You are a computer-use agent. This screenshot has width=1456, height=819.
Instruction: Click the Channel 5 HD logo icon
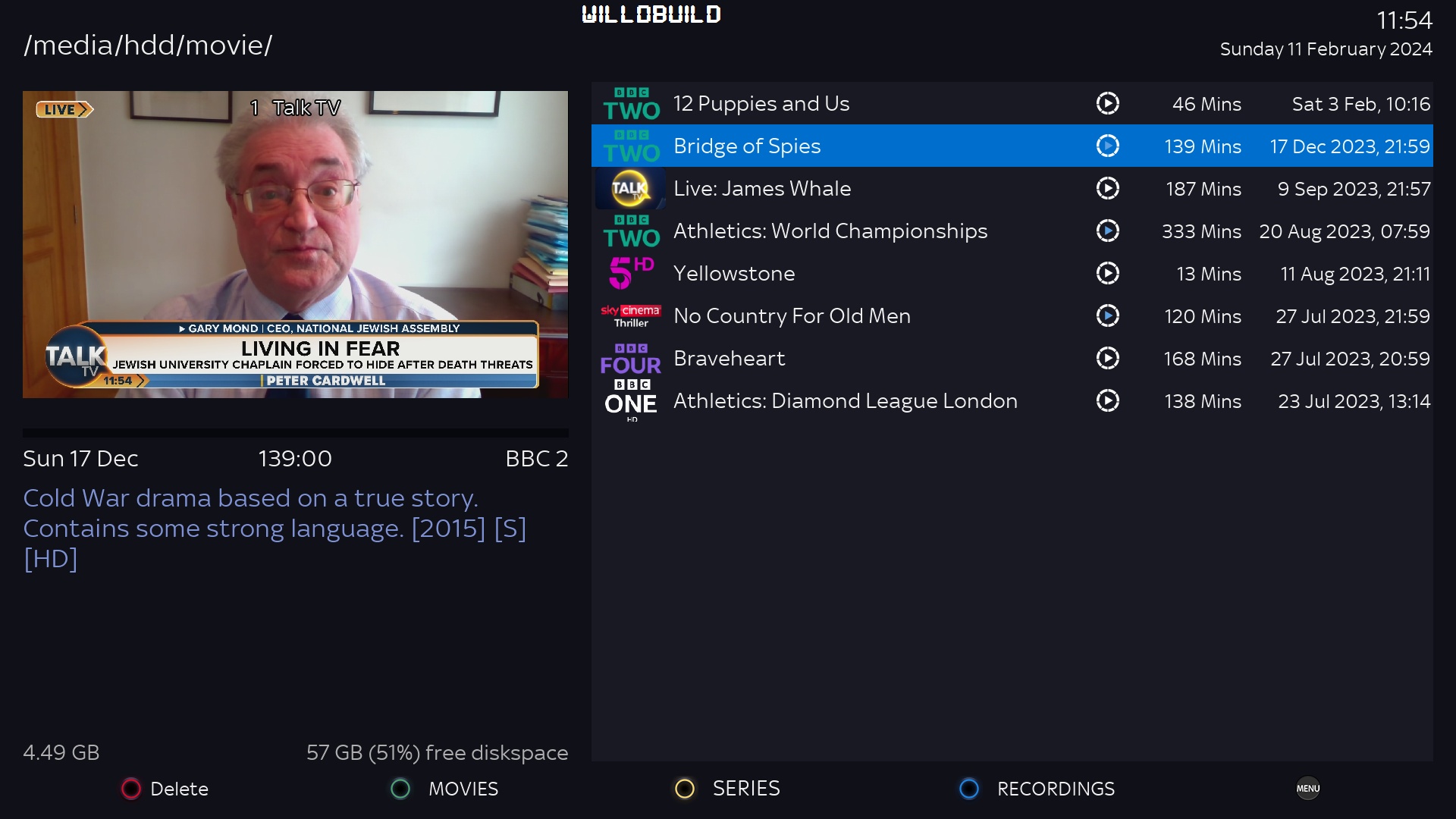631,273
